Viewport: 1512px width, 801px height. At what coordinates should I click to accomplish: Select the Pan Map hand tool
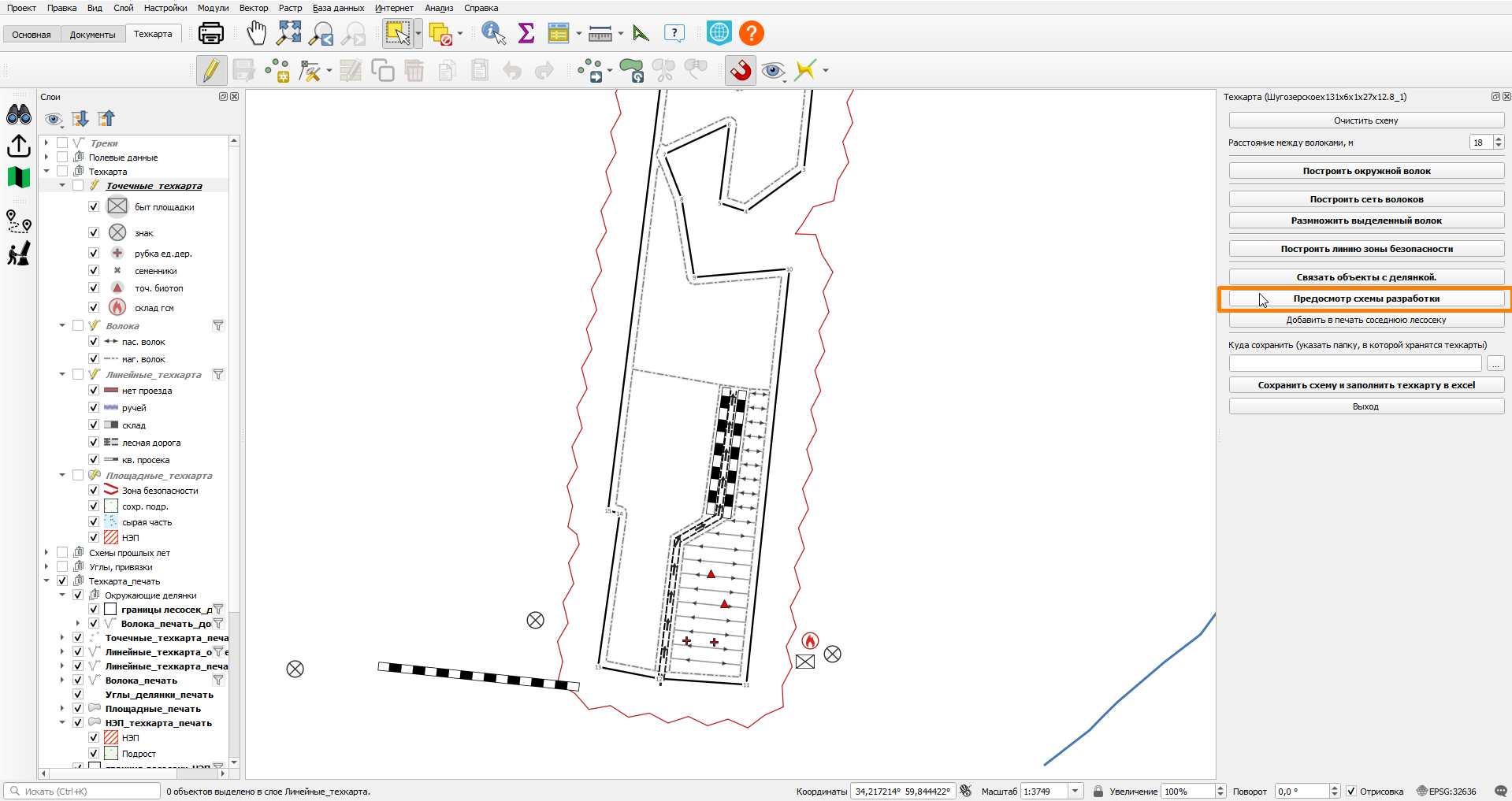click(256, 33)
